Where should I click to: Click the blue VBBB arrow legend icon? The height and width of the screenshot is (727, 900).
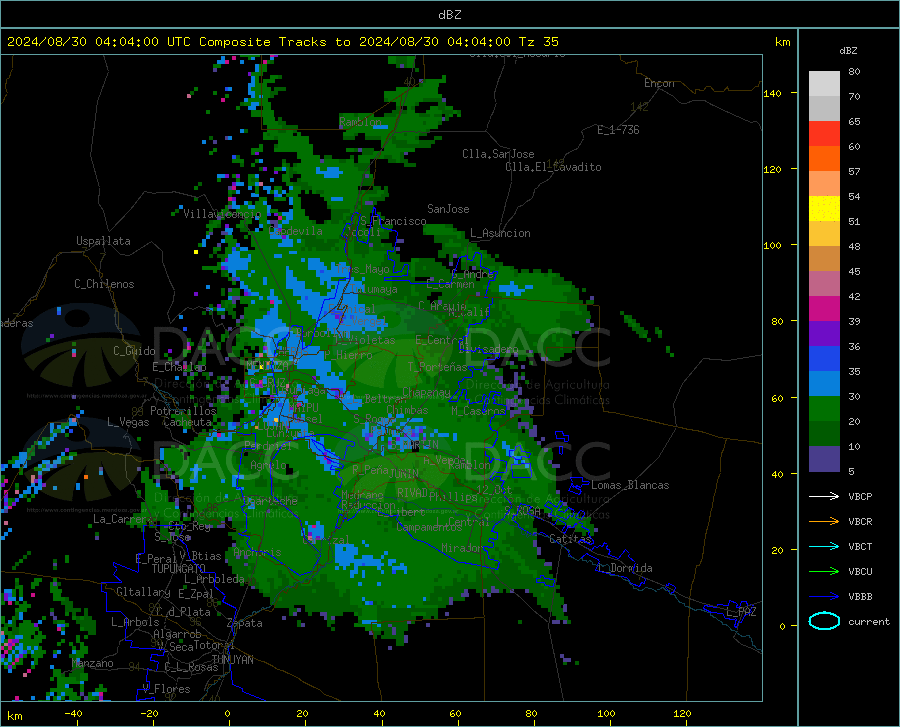(x=824, y=596)
